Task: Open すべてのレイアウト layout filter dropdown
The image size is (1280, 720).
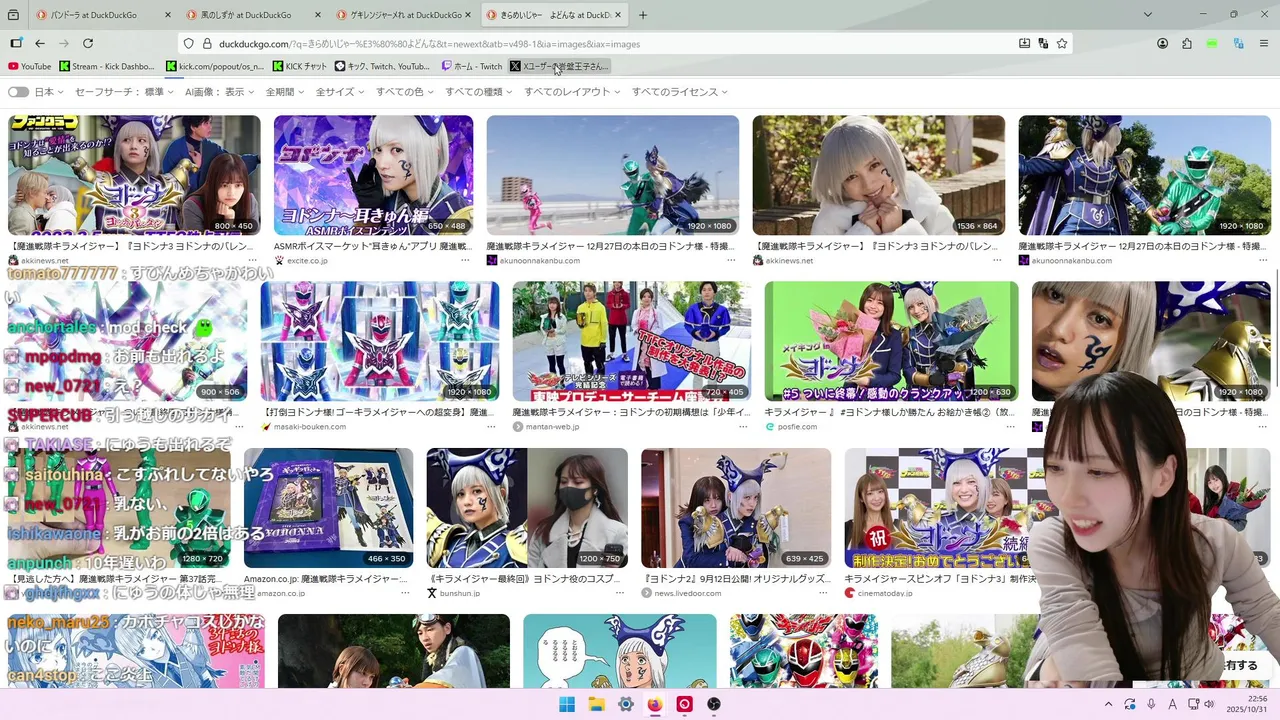Action: pyautogui.click(x=572, y=92)
